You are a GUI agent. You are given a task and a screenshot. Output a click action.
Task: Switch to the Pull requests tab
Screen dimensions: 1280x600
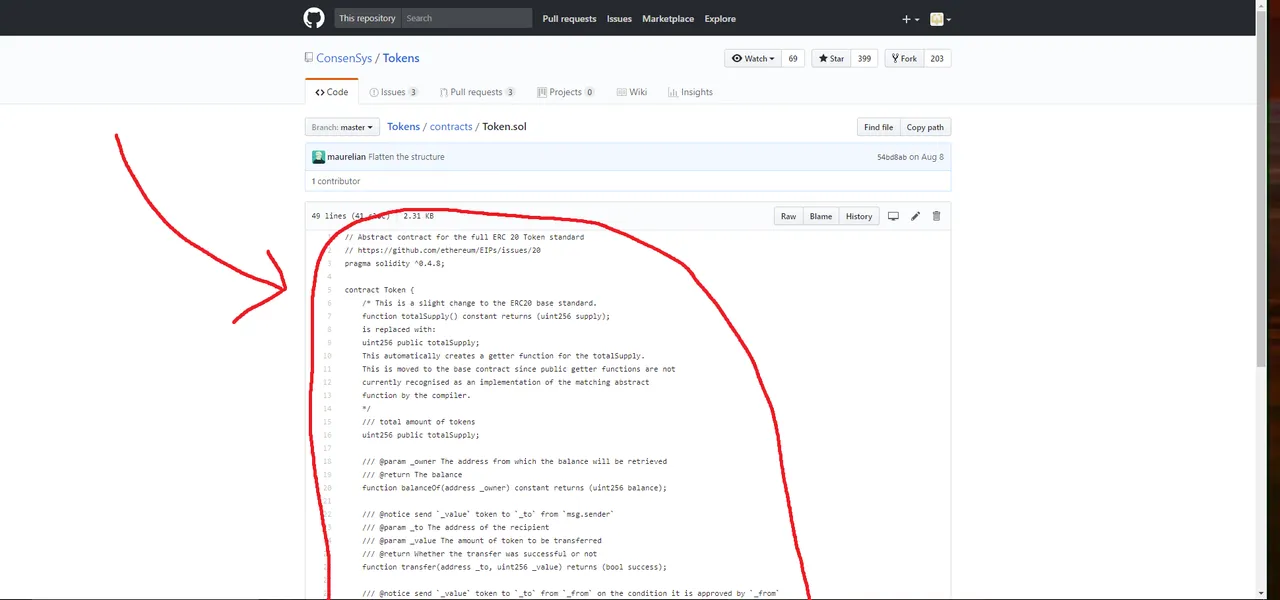point(477,92)
